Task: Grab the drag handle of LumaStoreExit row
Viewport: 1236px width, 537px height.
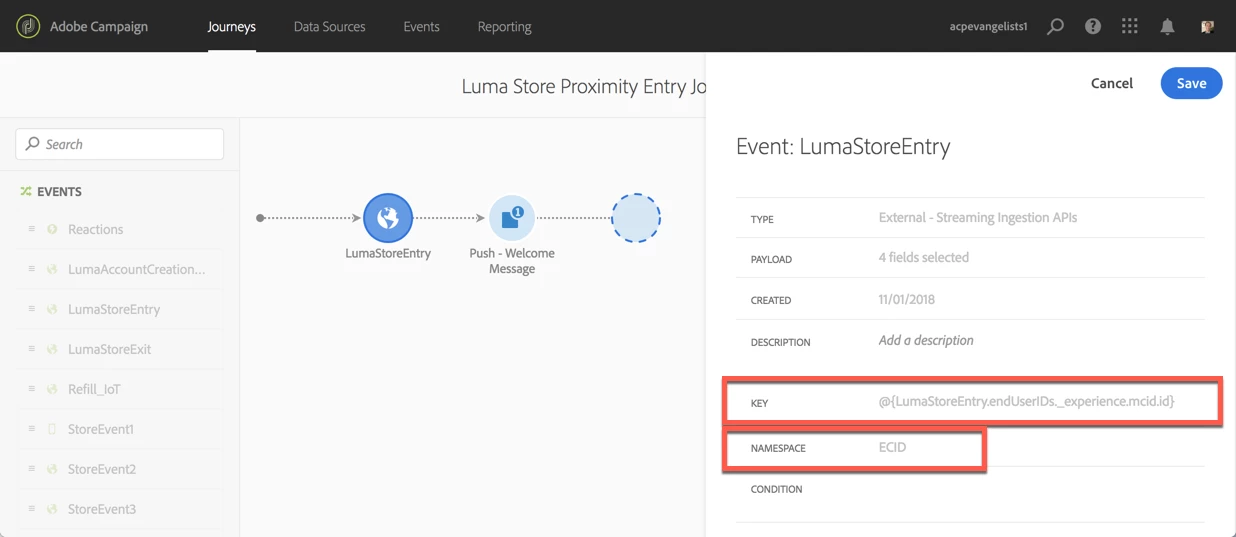Action: coord(32,349)
